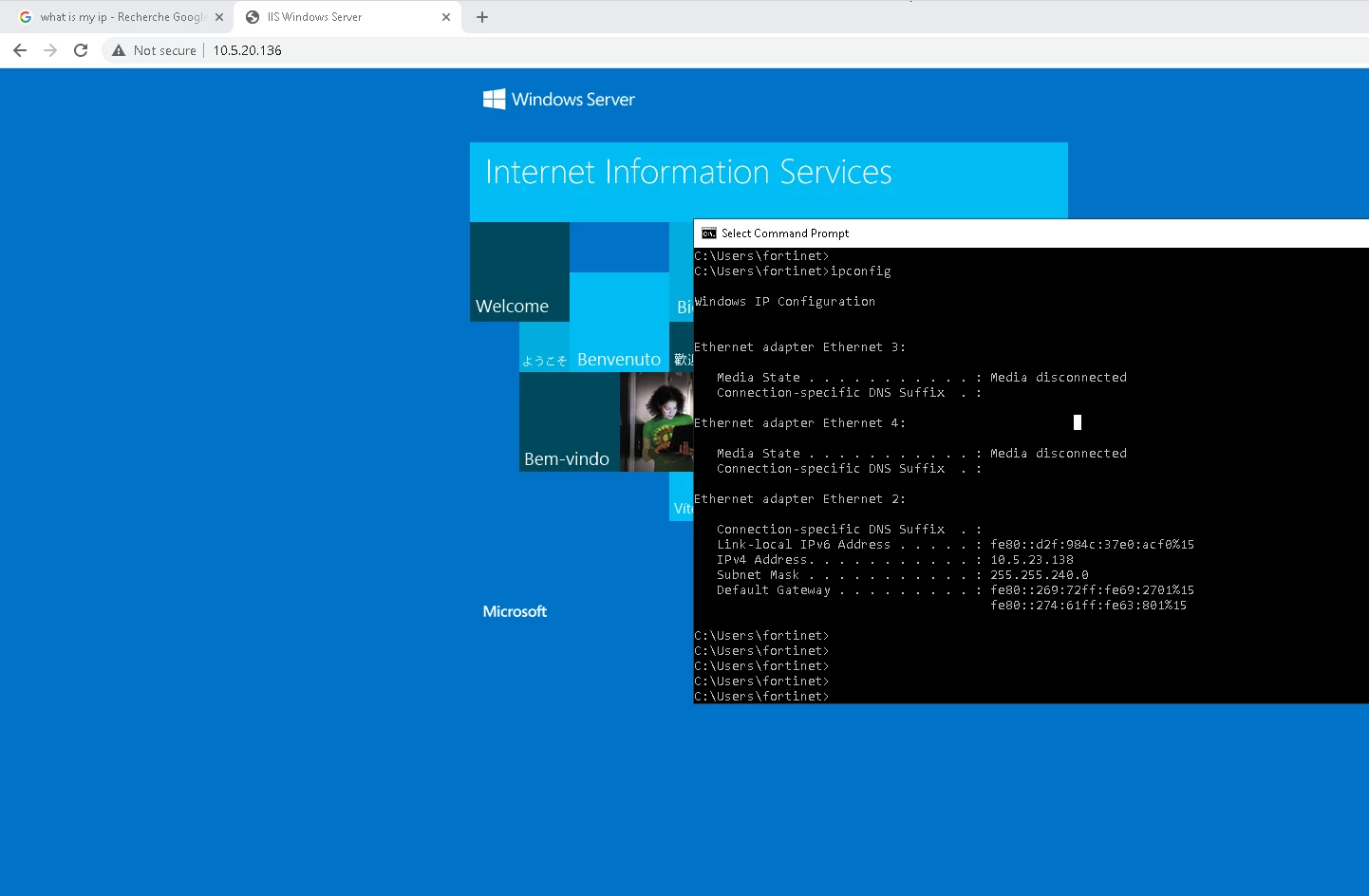Click the globe favicon on IIS tab
The height and width of the screenshot is (896, 1369).
tap(253, 17)
